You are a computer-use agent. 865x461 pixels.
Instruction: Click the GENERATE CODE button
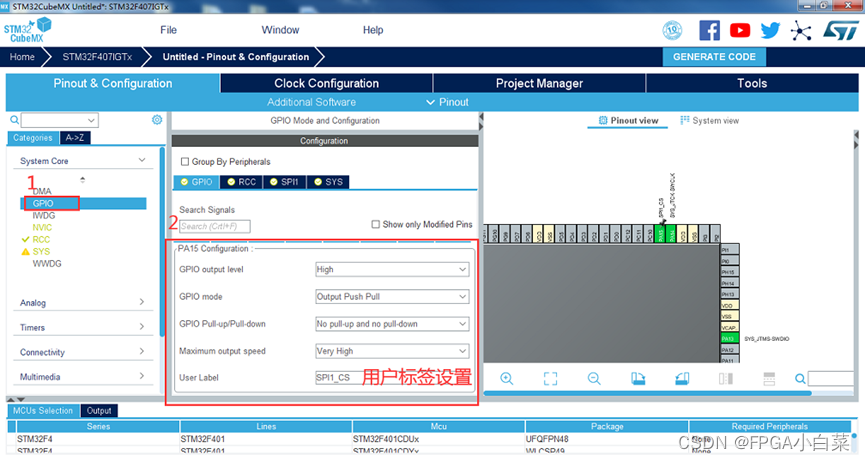click(x=714, y=57)
